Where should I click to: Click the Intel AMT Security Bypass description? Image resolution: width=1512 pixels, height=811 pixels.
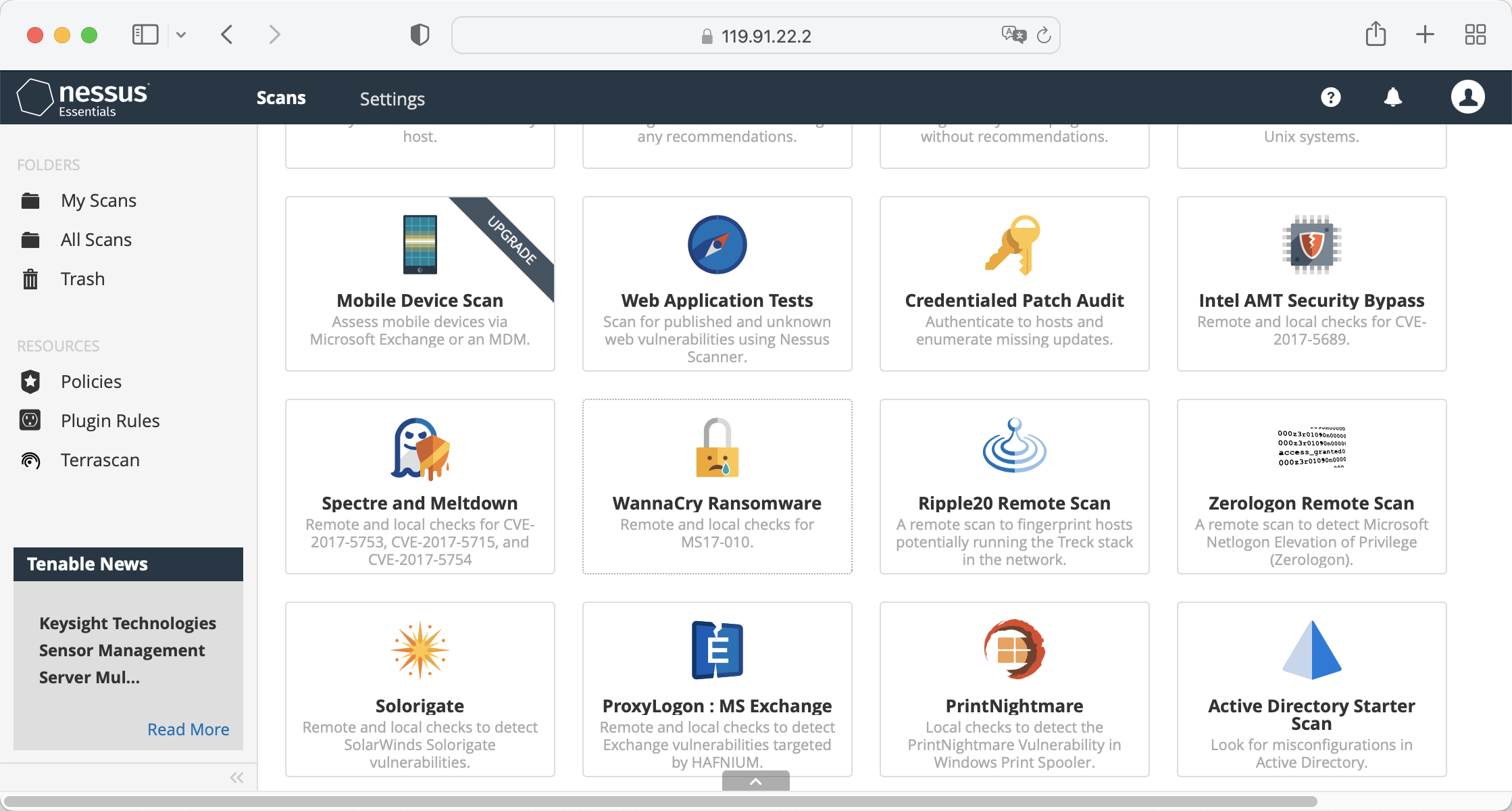[1311, 330]
